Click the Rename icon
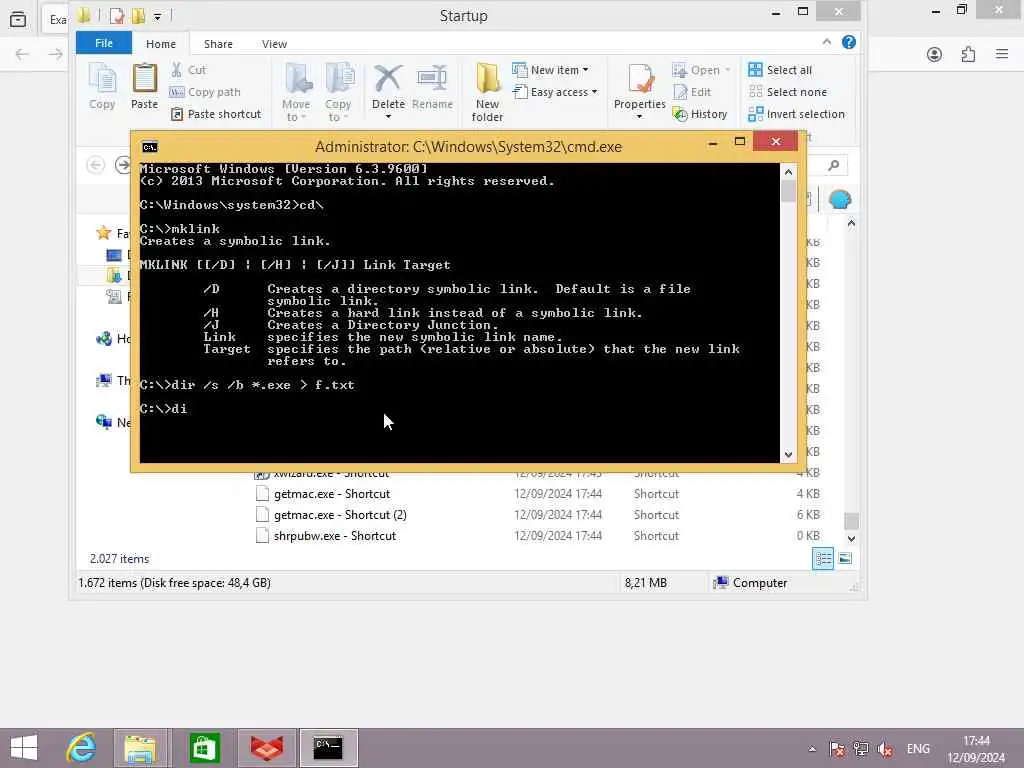Image resolution: width=1024 pixels, height=768 pixels. coord(432,86)
